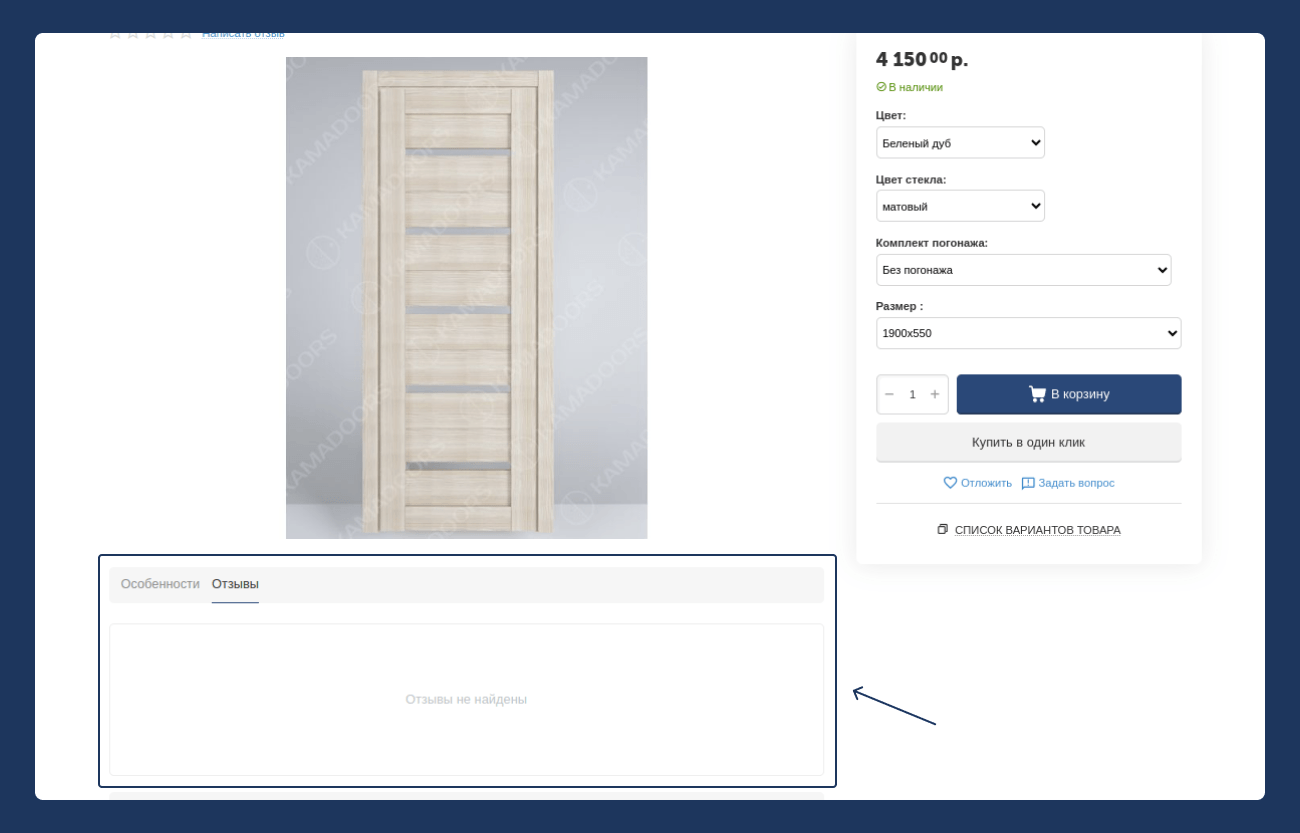
Task: Increase quantity with the plus button
Action: point(935,394)
